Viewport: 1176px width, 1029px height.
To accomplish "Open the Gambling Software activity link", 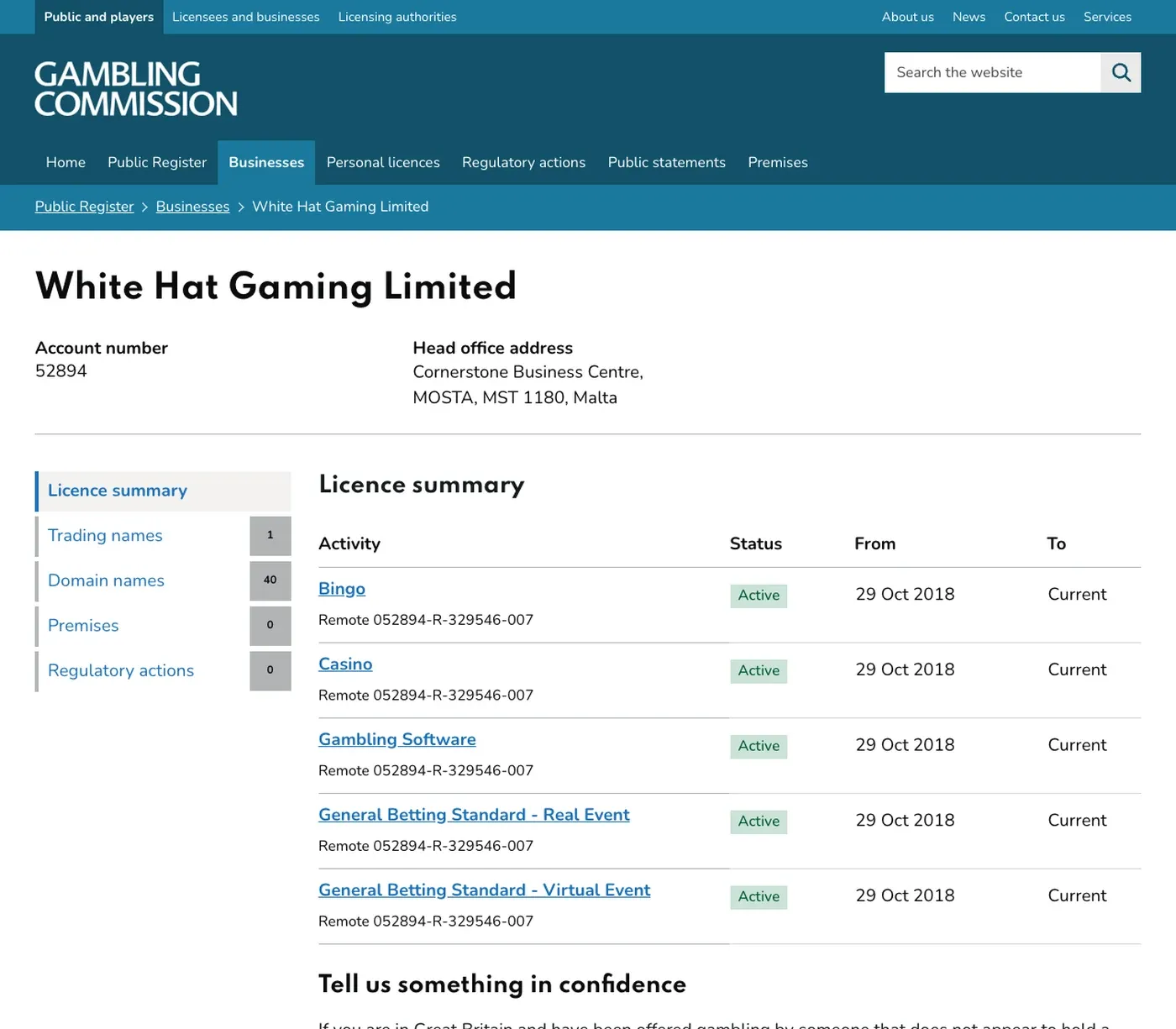I will tap(397, 740).
